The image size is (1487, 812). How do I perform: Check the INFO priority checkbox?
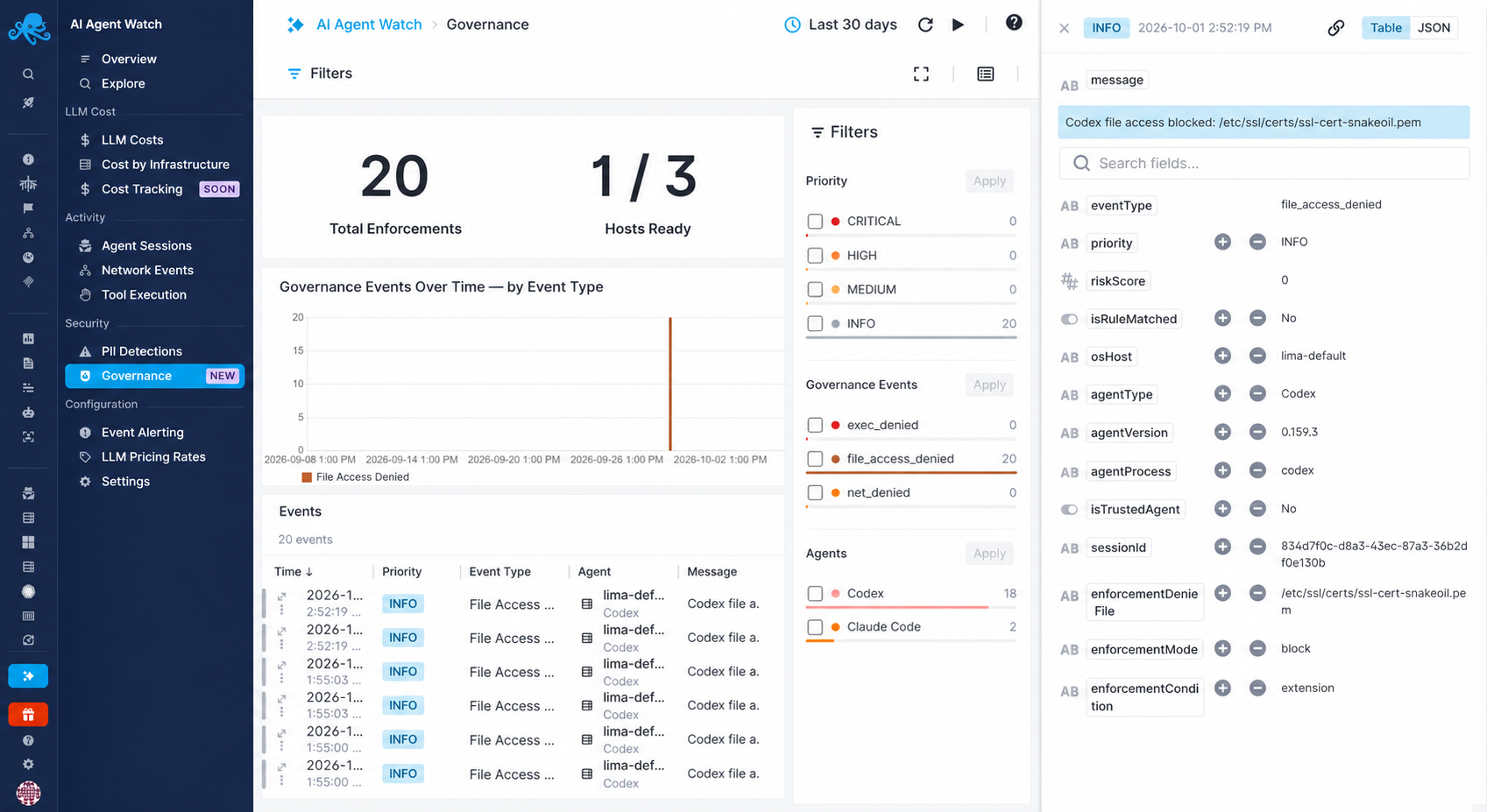coord(815,324)
